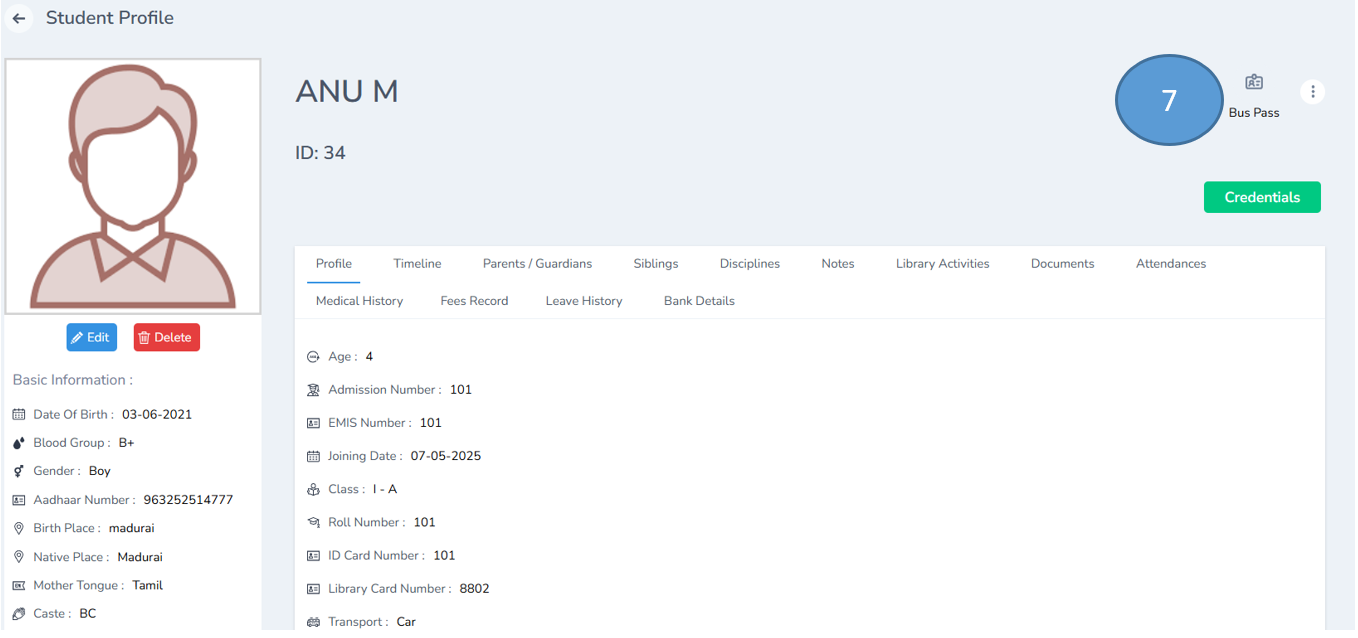Screen dimensions: 1358x638
Task: Open the three-dot options menu
Action: coord(1313,91)
